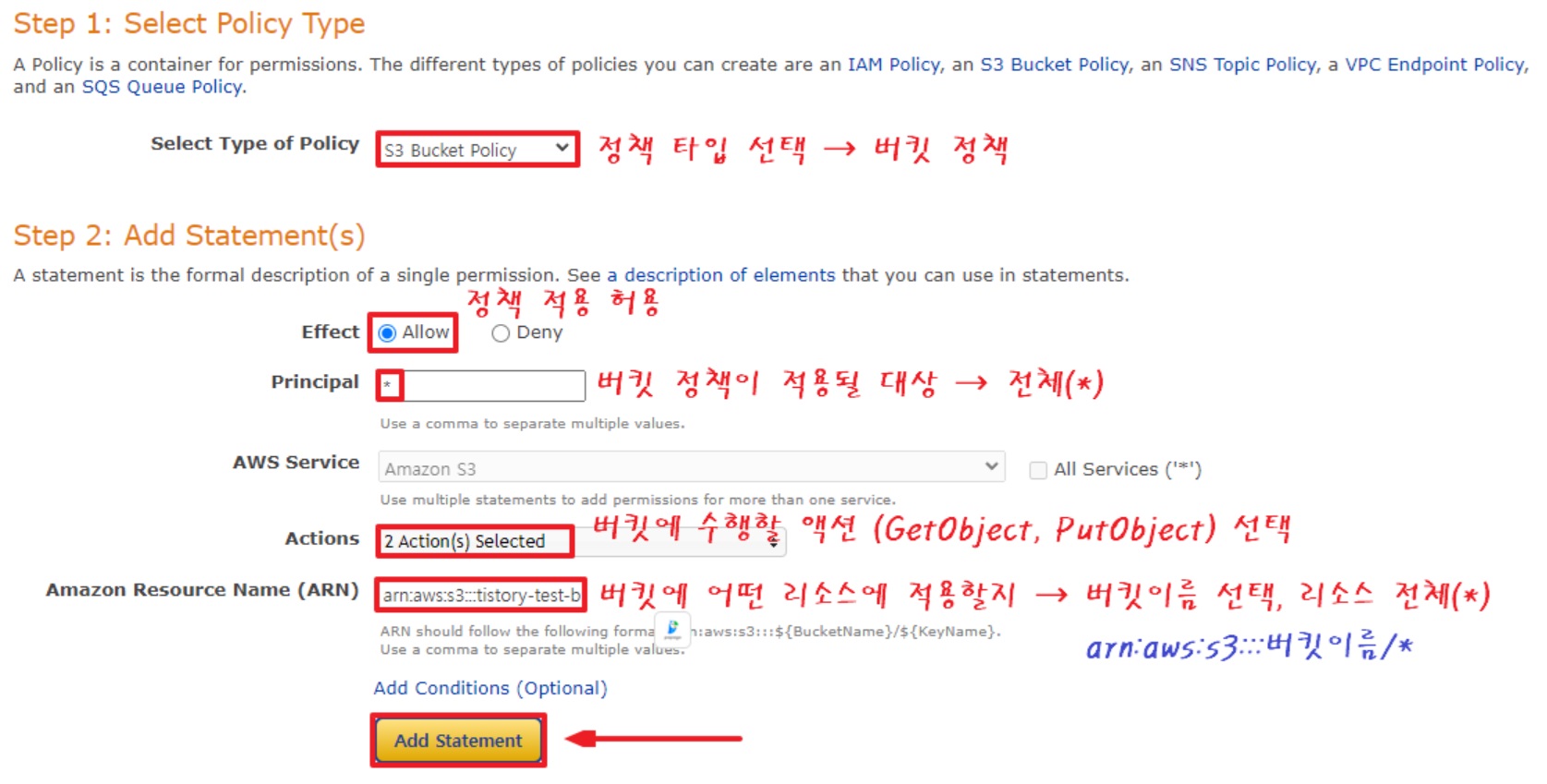Screen dimensions: 1547x784
Task: Click the 'Step 2: Add Statement(s)' heading
Action: 189,235
